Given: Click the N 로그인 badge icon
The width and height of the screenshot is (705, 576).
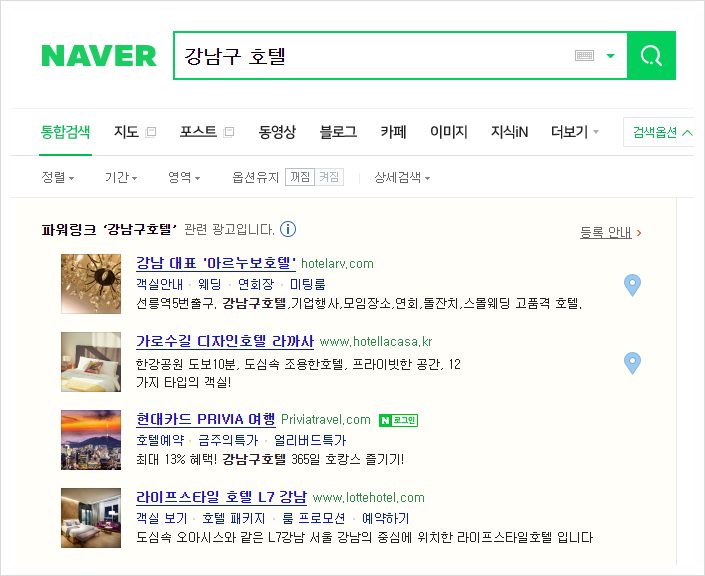Looking at the screenshot, I should point(398,420).
